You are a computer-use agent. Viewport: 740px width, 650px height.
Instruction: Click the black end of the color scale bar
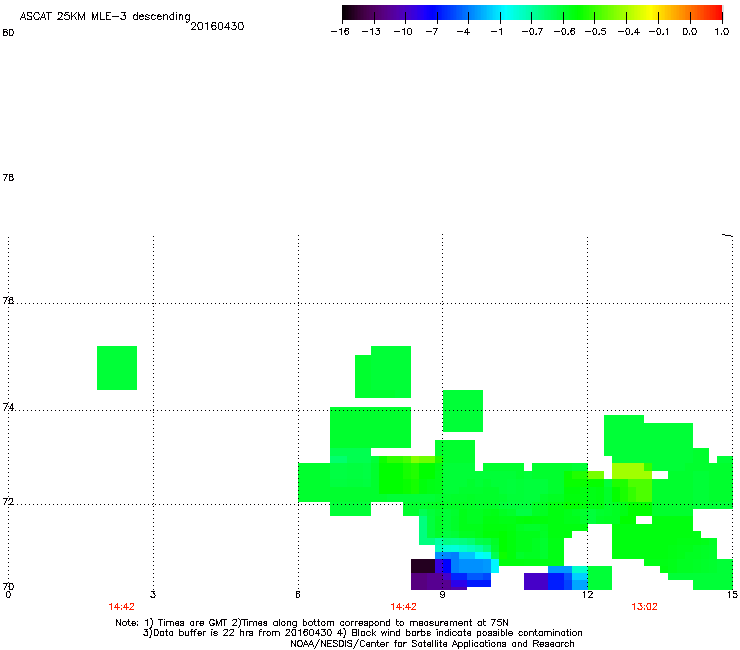click(349, 12)
